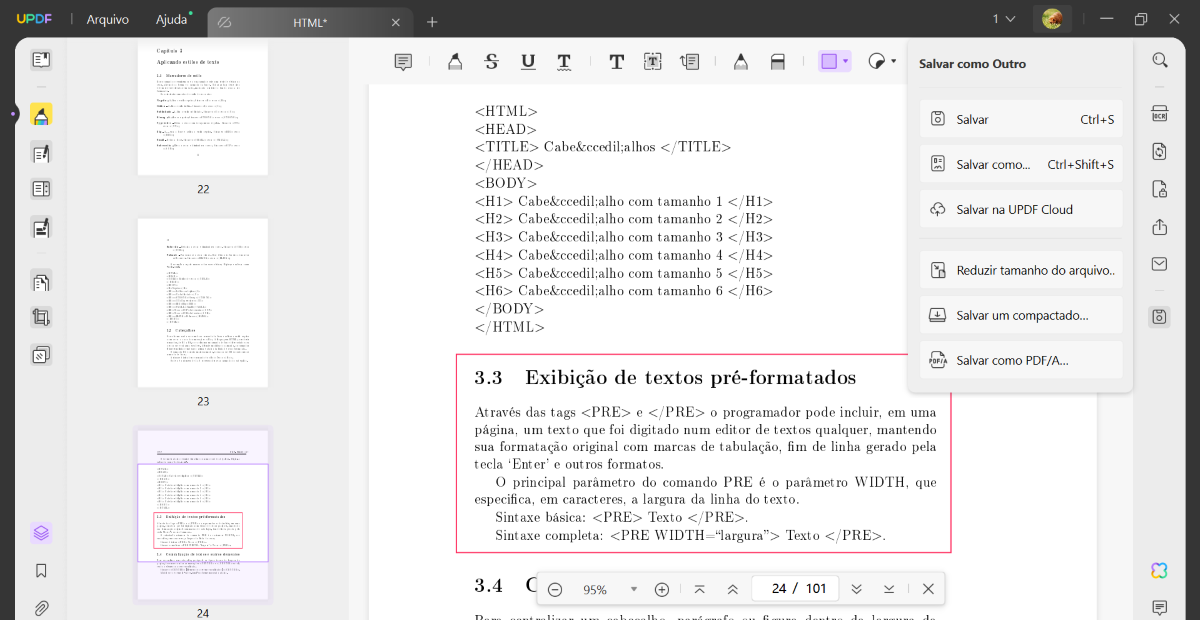Select the underline annotation tool

click(x=527, y=61)
